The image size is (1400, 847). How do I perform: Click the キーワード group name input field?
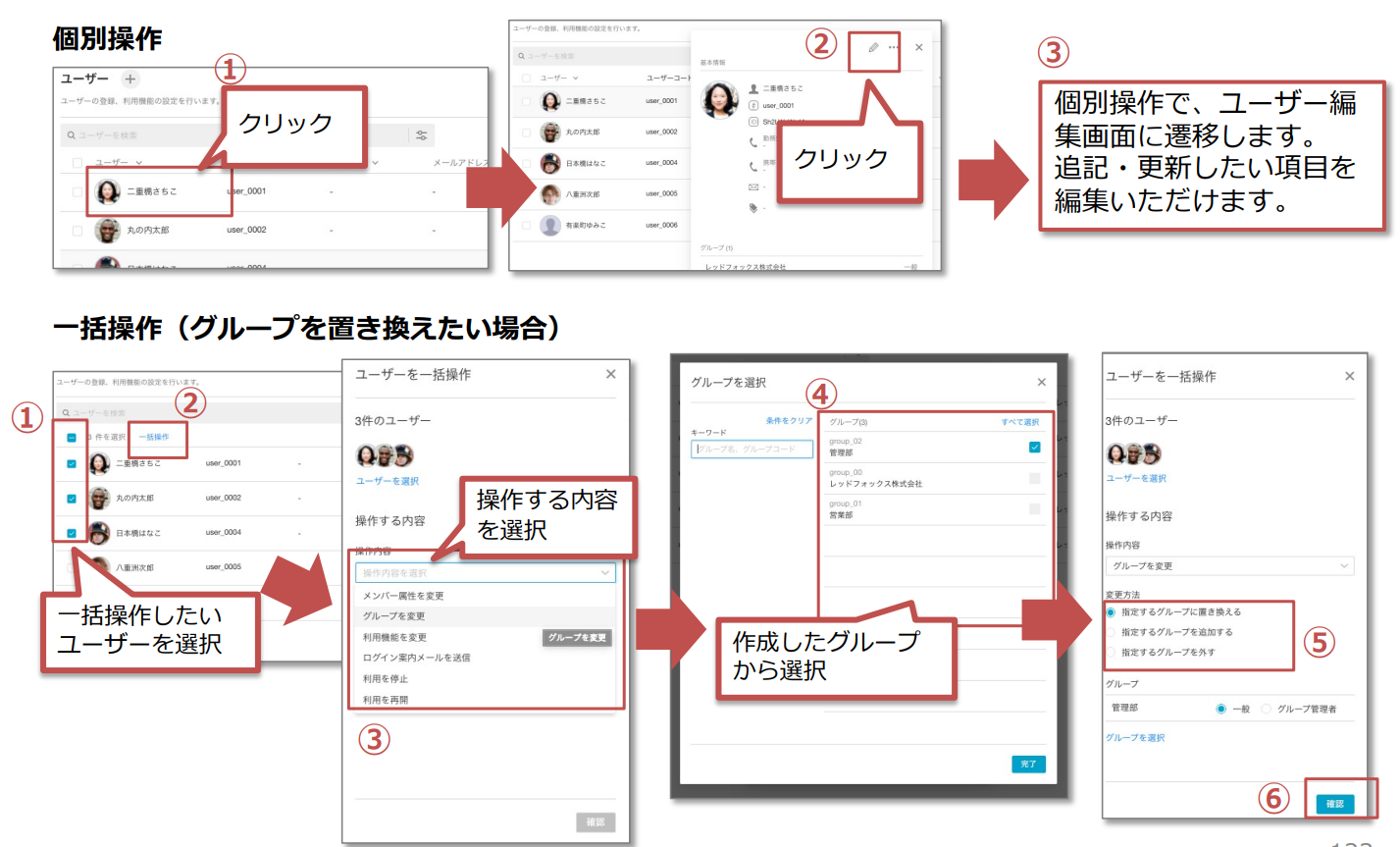click(752, 449)
